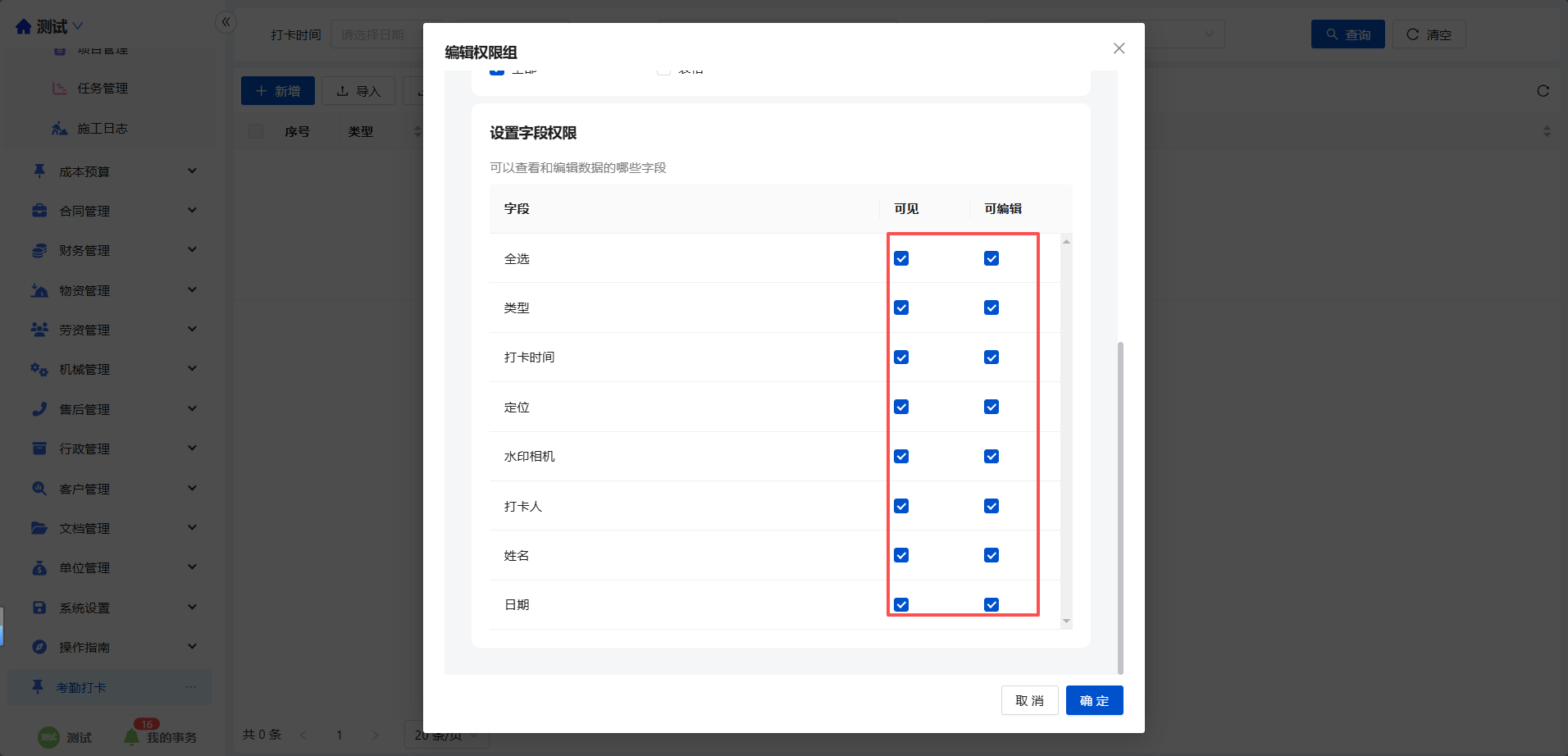This screenshot has width=1568, height=756.
Task: Click the 劳资管理 people icon
Action: point(39,330)
